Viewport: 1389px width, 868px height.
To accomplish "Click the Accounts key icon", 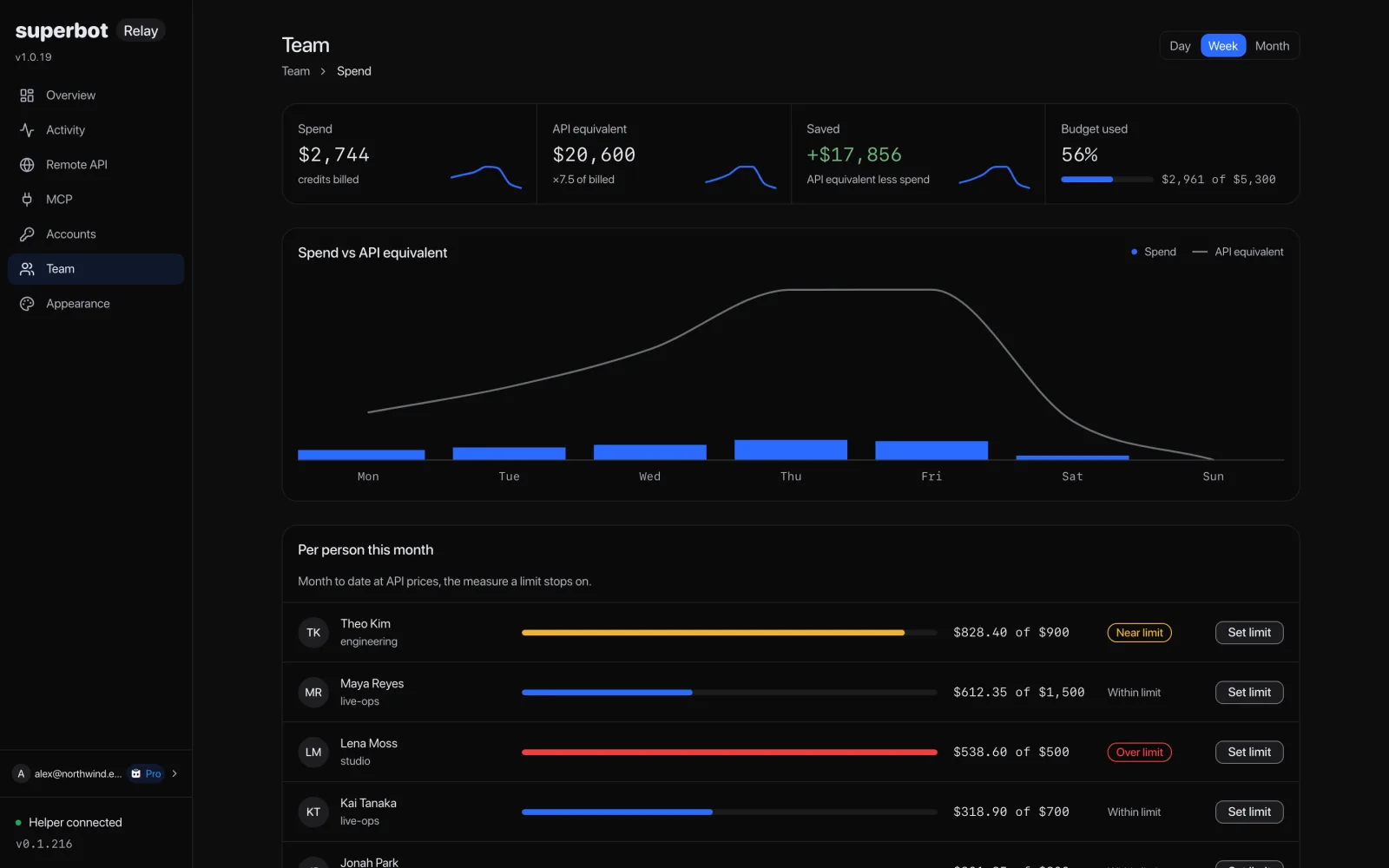I will tap(27, 234).
